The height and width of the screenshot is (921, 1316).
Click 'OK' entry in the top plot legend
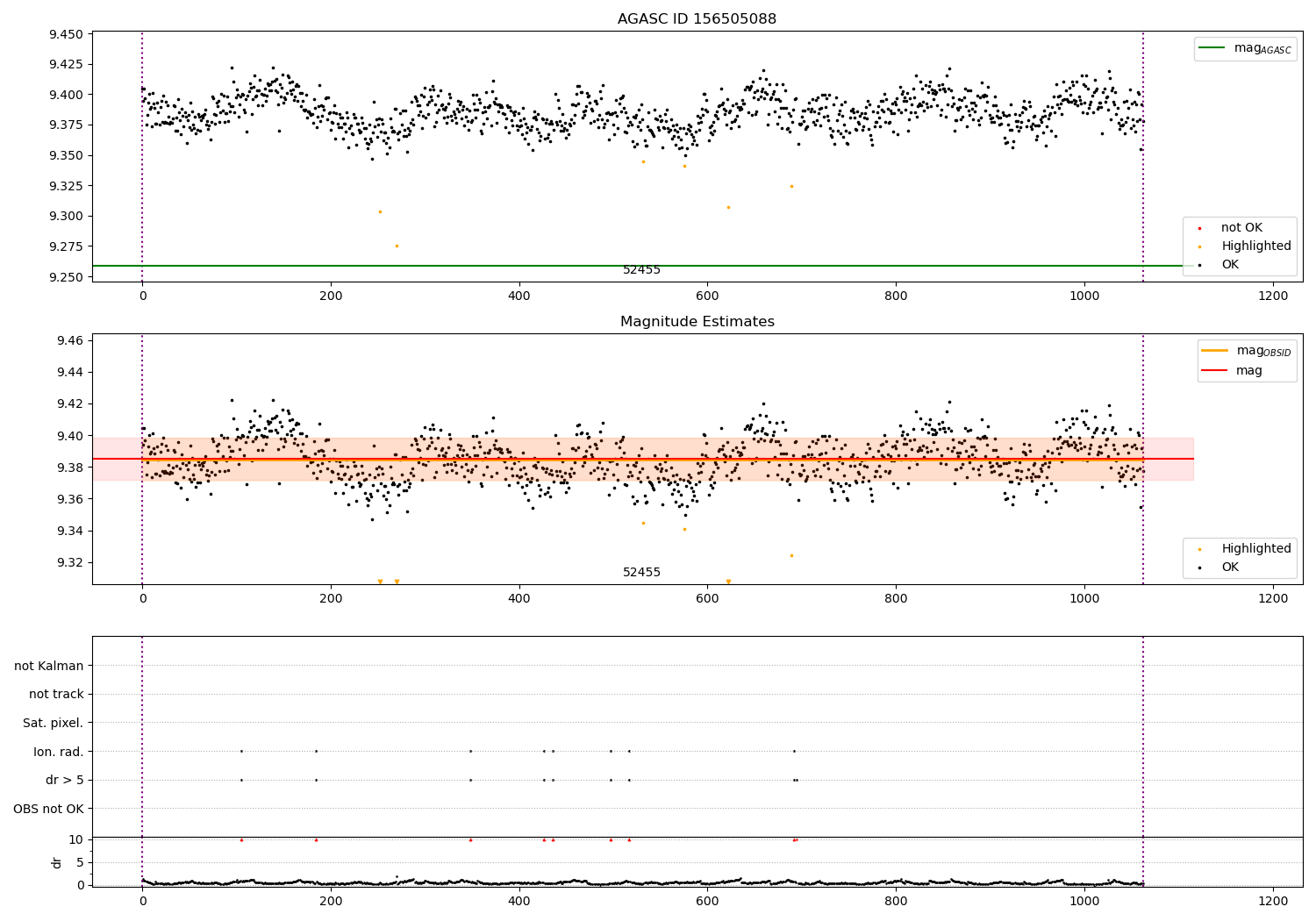click(x=1230, y=265)
